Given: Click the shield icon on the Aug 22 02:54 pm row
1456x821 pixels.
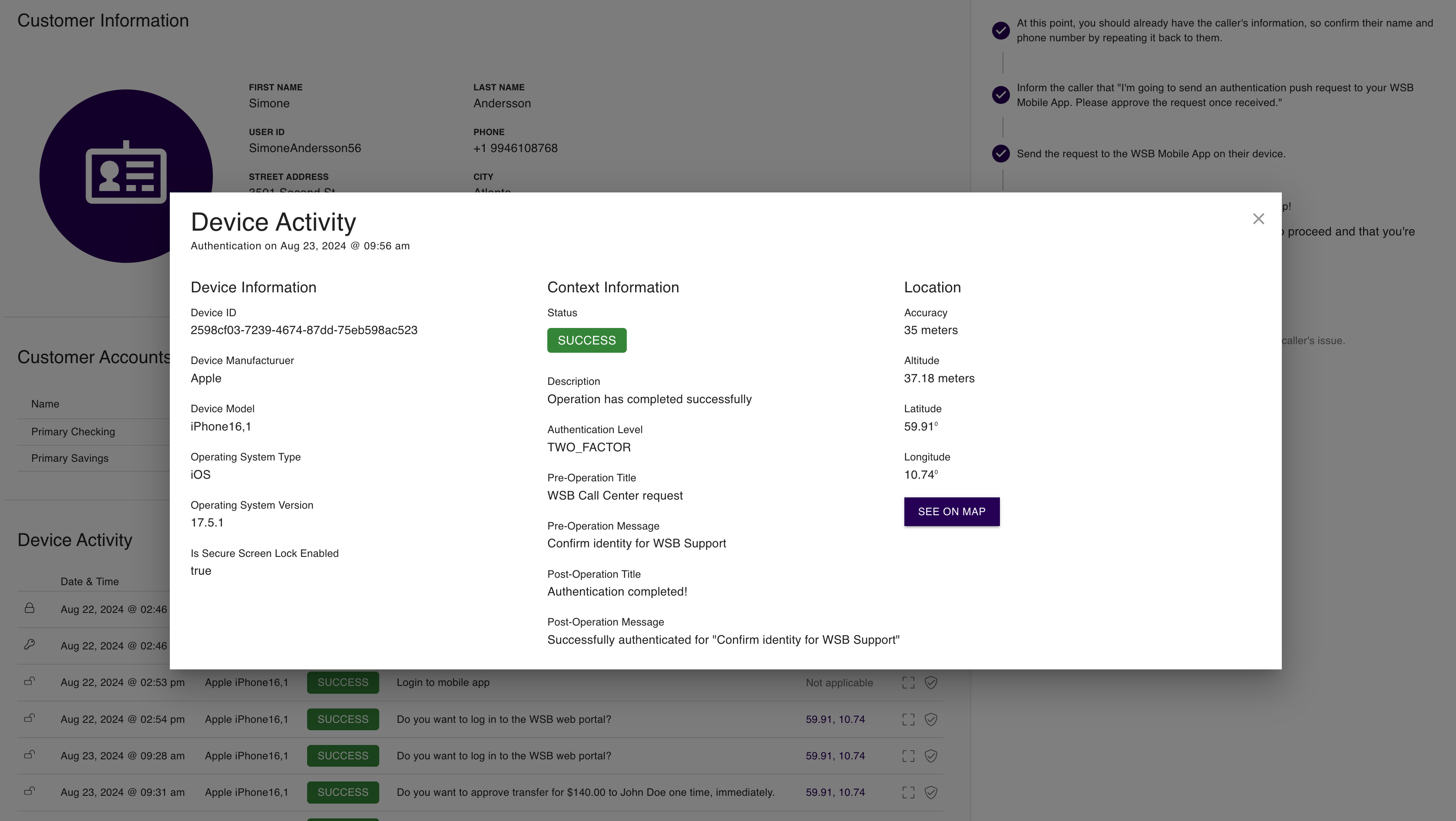Looking at the screenshot, I should [931, 719].
